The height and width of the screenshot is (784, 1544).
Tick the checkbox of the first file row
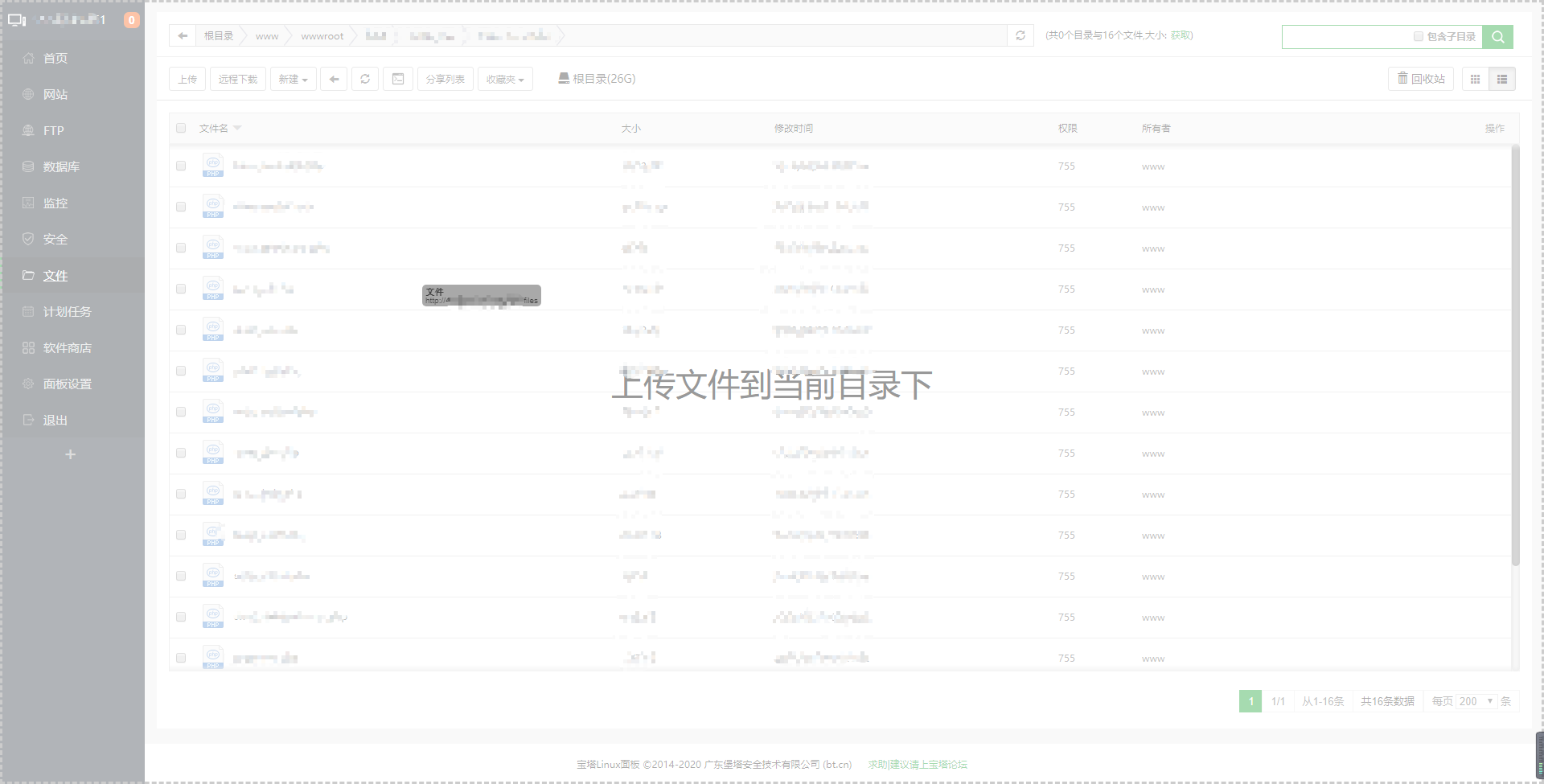click(181, 166)
